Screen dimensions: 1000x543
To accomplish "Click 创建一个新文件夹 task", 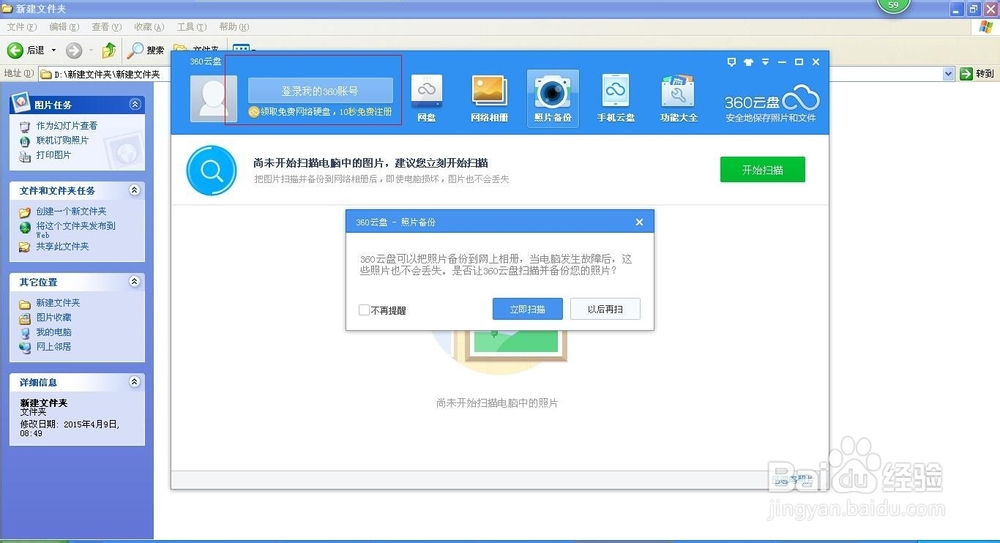I will (71, 211).
